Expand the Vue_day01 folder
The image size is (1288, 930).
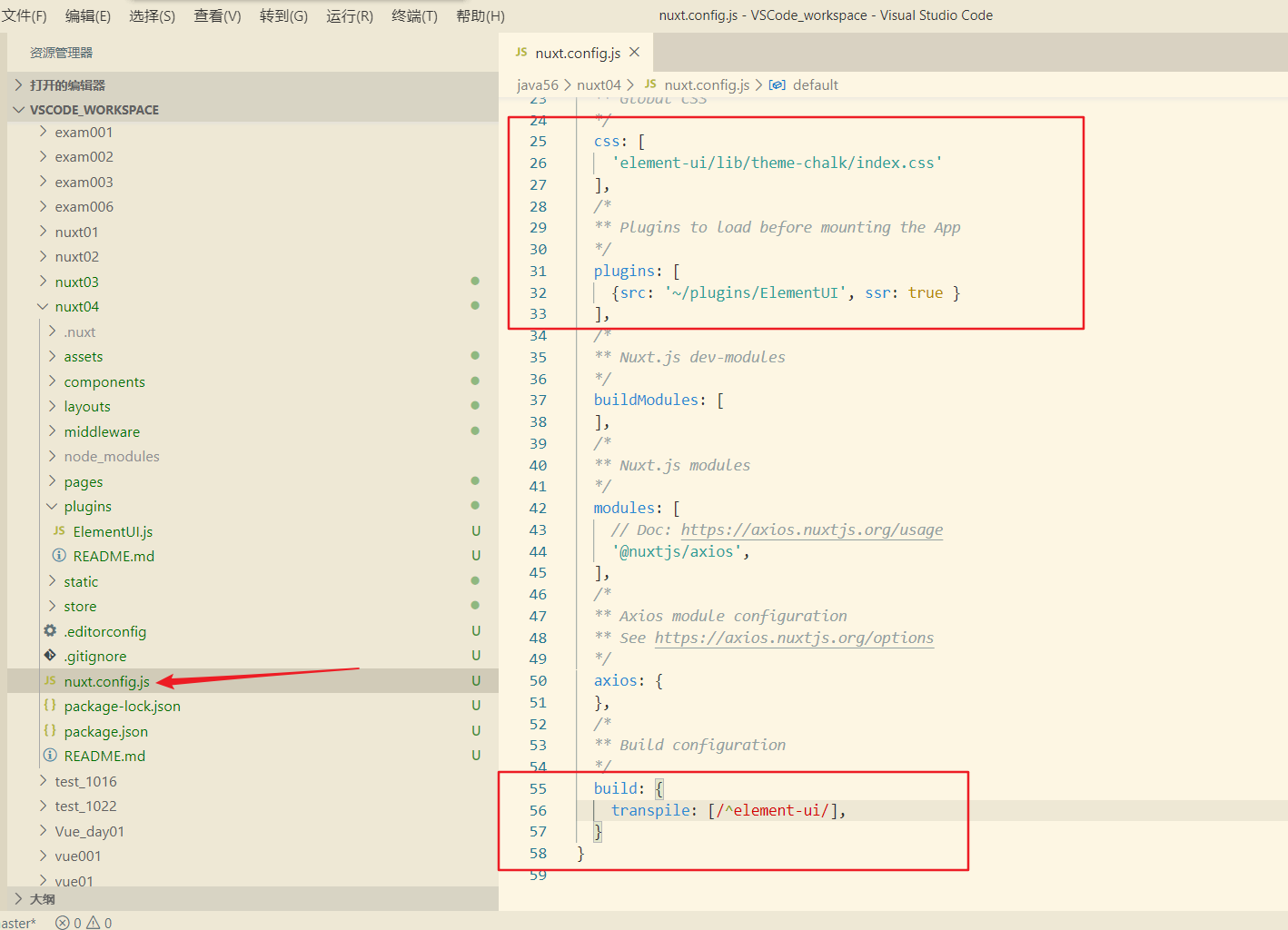[x=43, y=831]
